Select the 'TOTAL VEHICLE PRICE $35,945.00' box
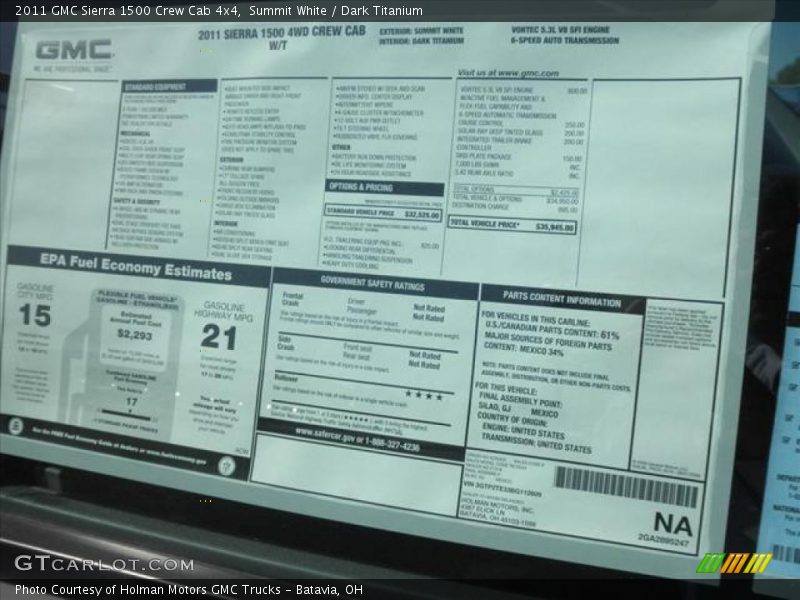Screen dimensions: 800x600 coord(512,224)
